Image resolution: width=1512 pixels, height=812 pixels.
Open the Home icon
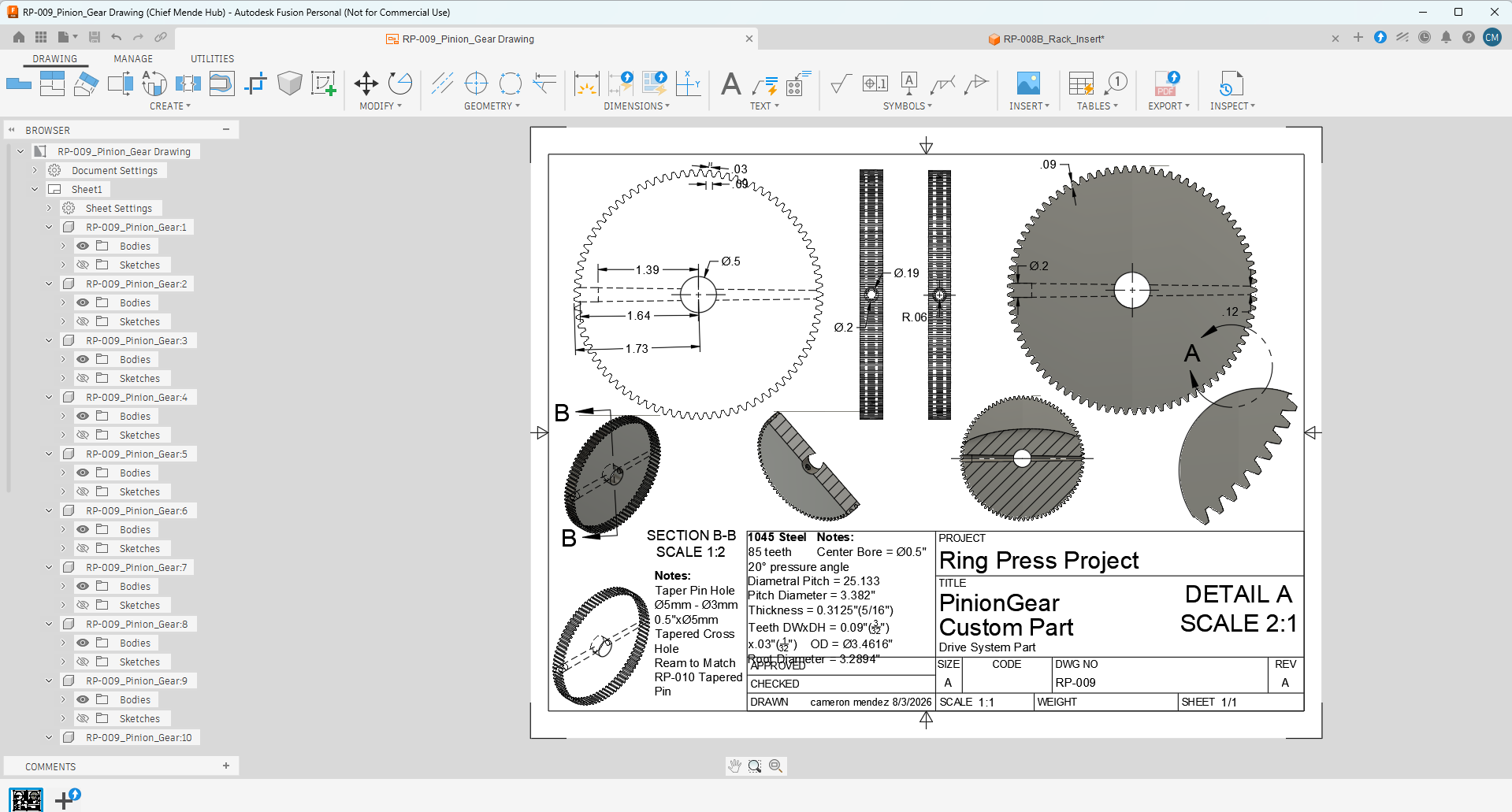[19, 37]
